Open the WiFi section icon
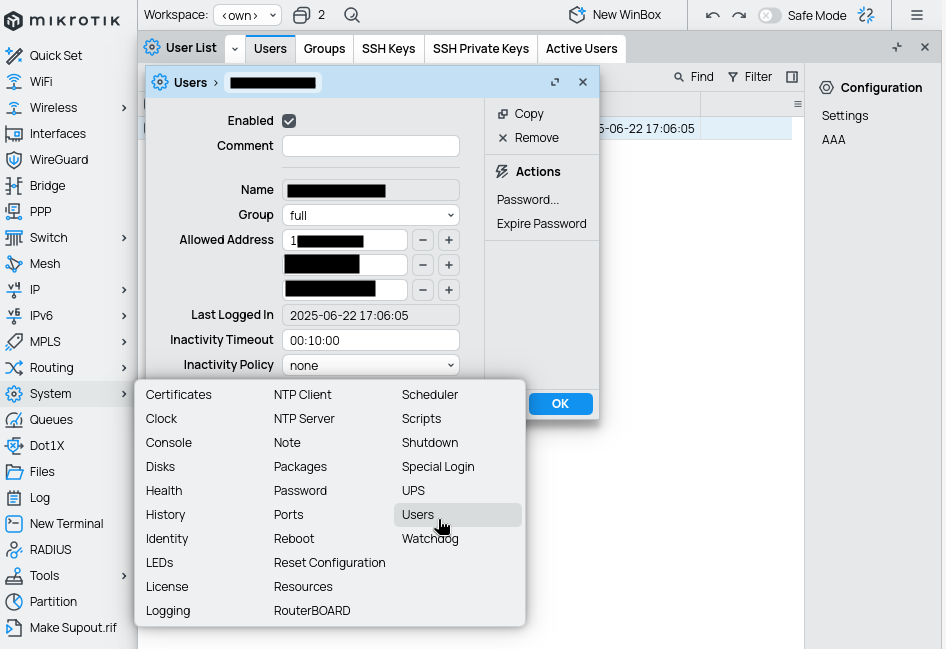Viewport: 946px width, 649px height. [x=13, y=81]
